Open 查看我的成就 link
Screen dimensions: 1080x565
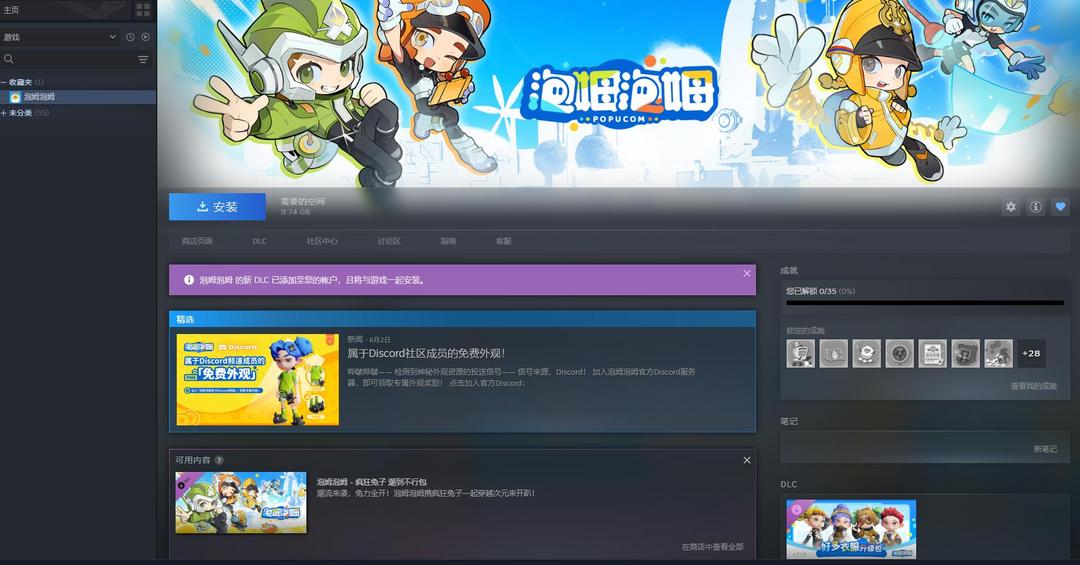click(1033, 386)
